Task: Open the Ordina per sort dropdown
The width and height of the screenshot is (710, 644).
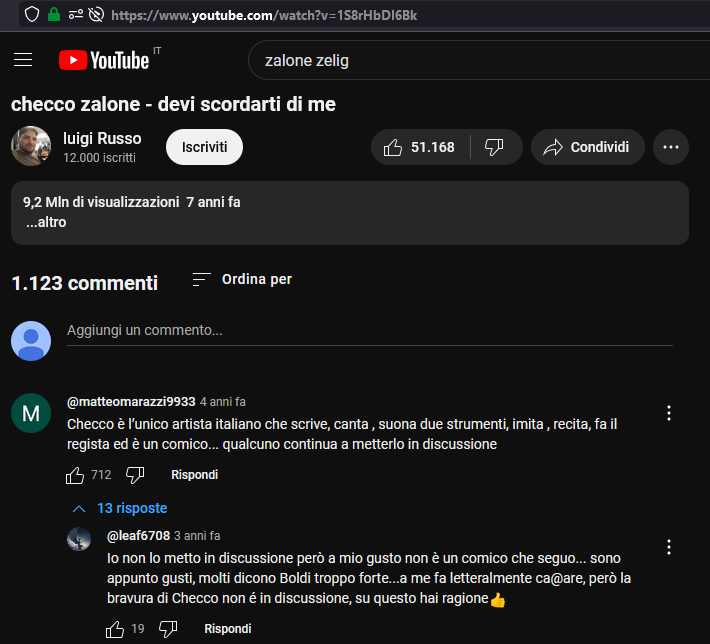Action: click(242, 279)
